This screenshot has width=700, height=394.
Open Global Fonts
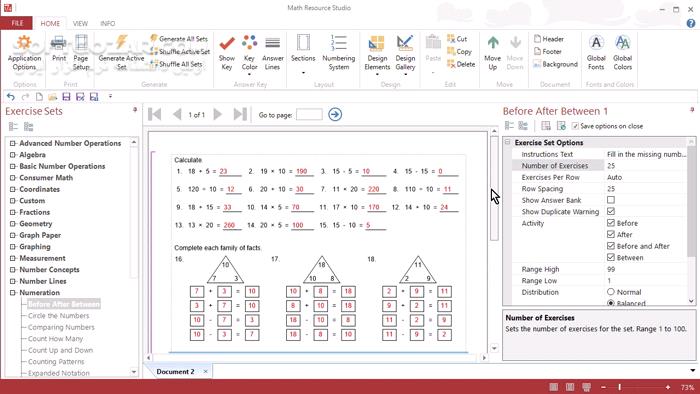[596, 53]
